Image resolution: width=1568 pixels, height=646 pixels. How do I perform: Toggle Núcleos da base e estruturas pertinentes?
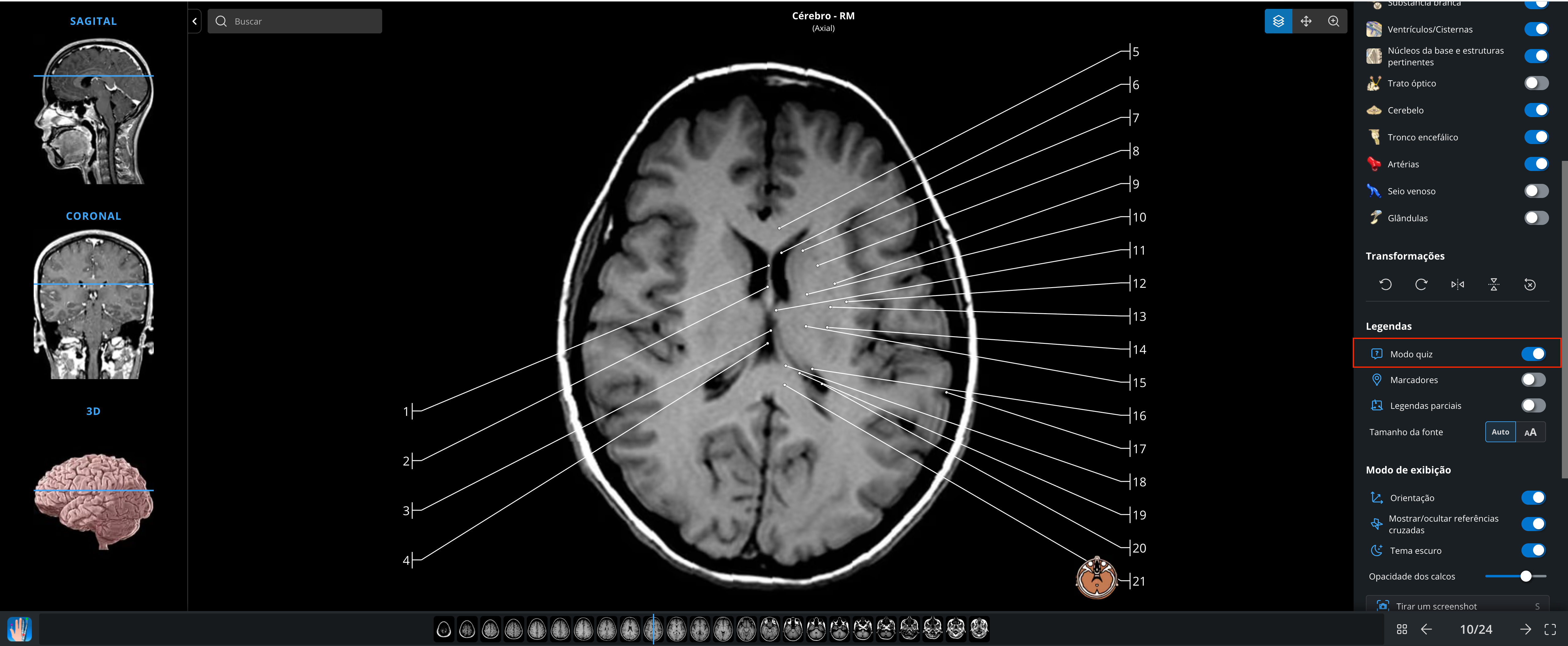pyautogui.click(x=1536, y=56)
